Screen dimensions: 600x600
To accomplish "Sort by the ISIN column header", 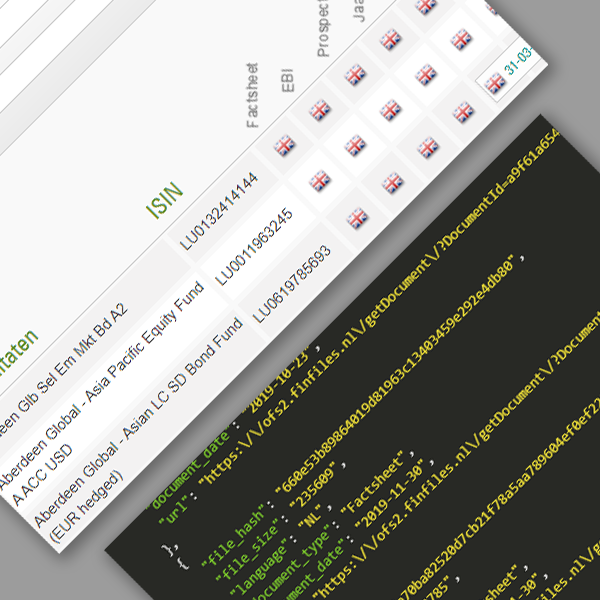I will pyautogui.click(x=165, y=200).
